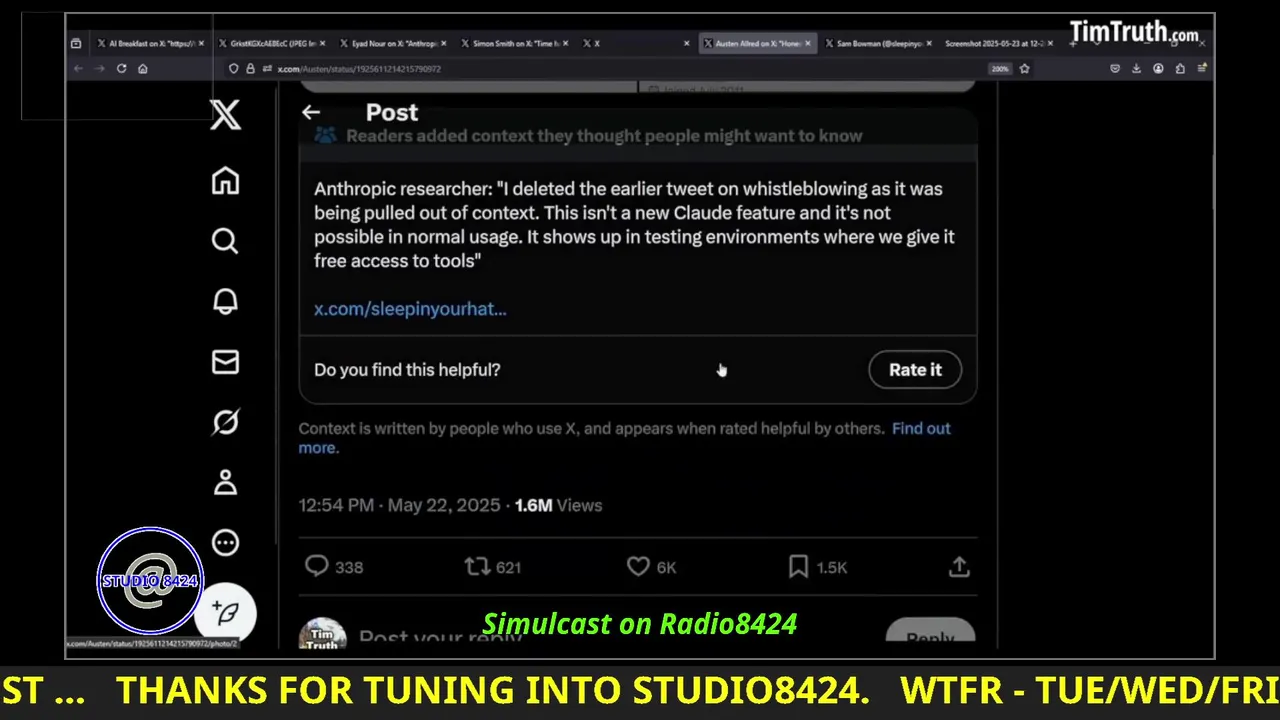Click the Post your reply field
Viewport: 1280px width, 720px height.
tap(440, 636)
